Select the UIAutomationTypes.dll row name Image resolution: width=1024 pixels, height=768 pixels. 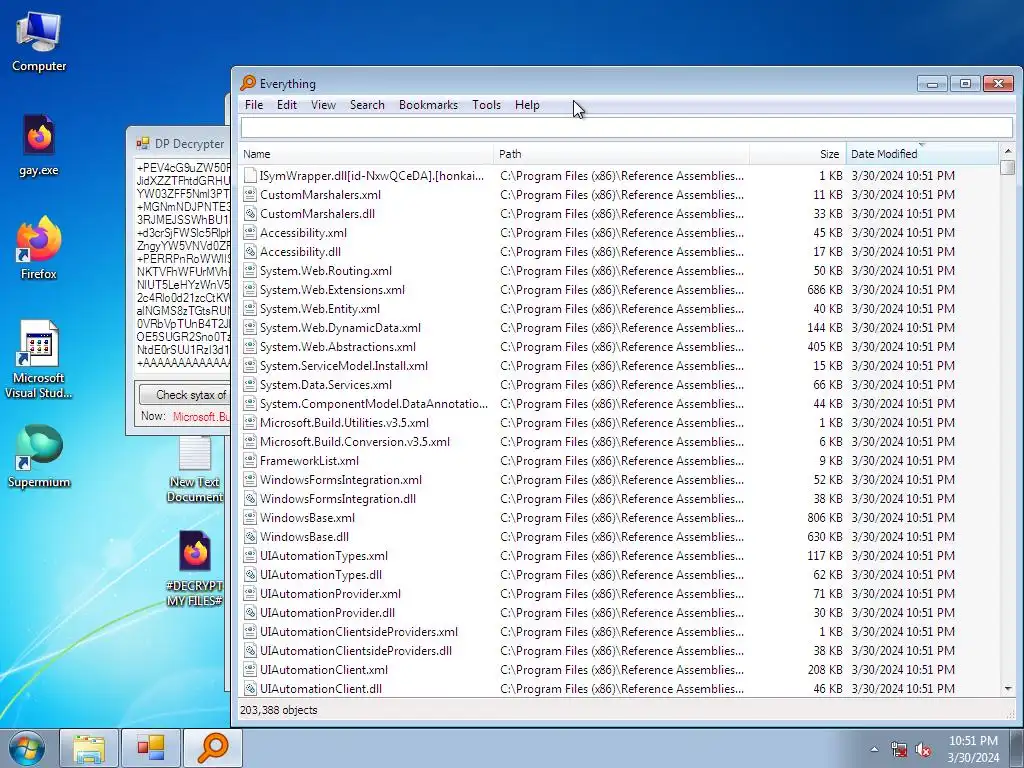tap(321, 575)
